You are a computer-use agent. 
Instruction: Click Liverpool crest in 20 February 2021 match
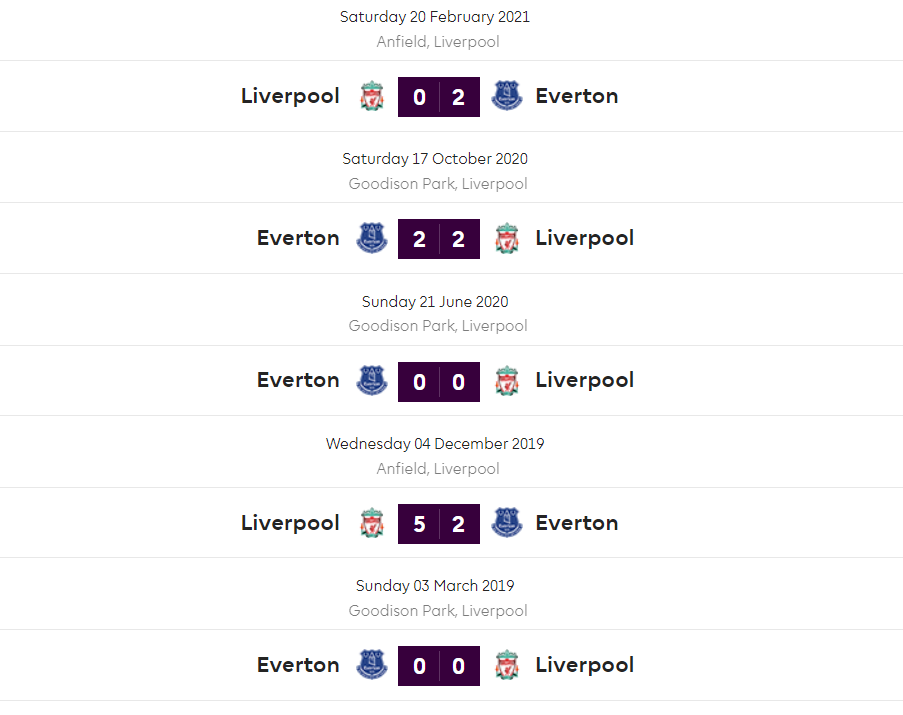click(x=372, y=96)
